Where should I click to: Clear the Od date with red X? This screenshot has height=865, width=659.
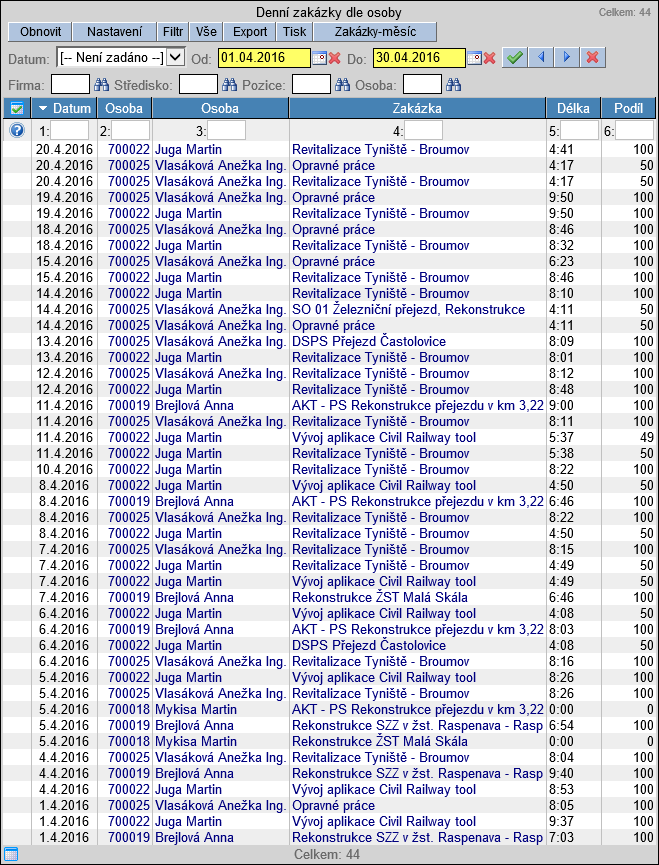(335, 58)
